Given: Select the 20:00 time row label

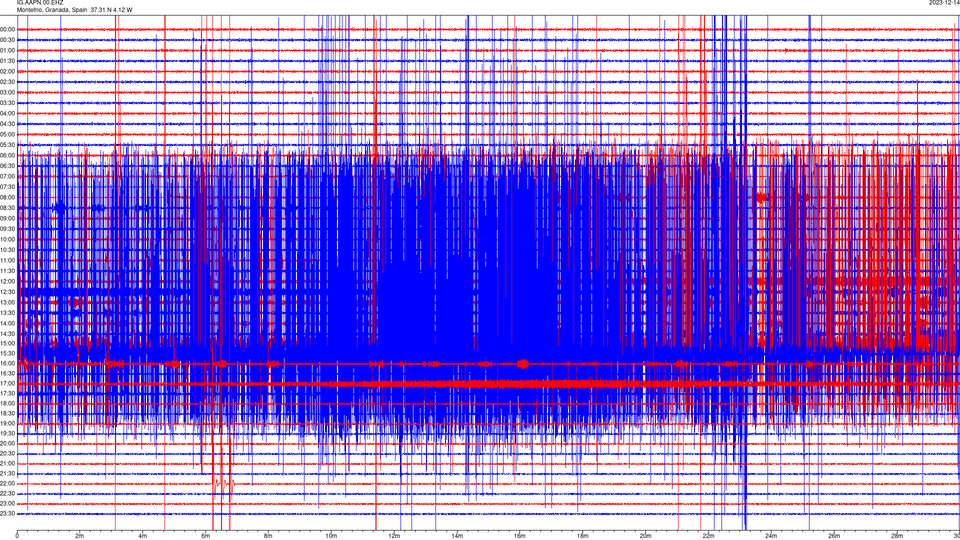Looking at the screenshot, I should pos(7,443).
